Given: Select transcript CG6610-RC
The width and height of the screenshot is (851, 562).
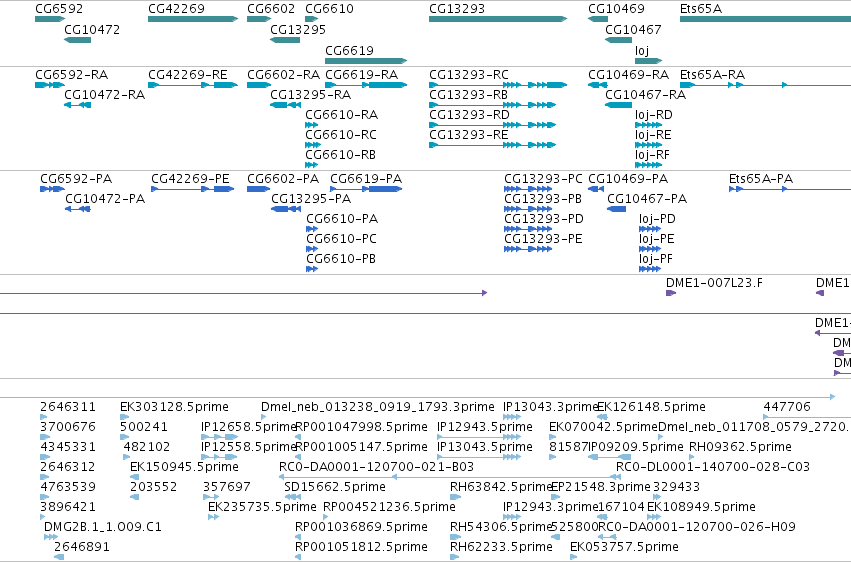Looking at the screenshot, I should pos(341,135).
